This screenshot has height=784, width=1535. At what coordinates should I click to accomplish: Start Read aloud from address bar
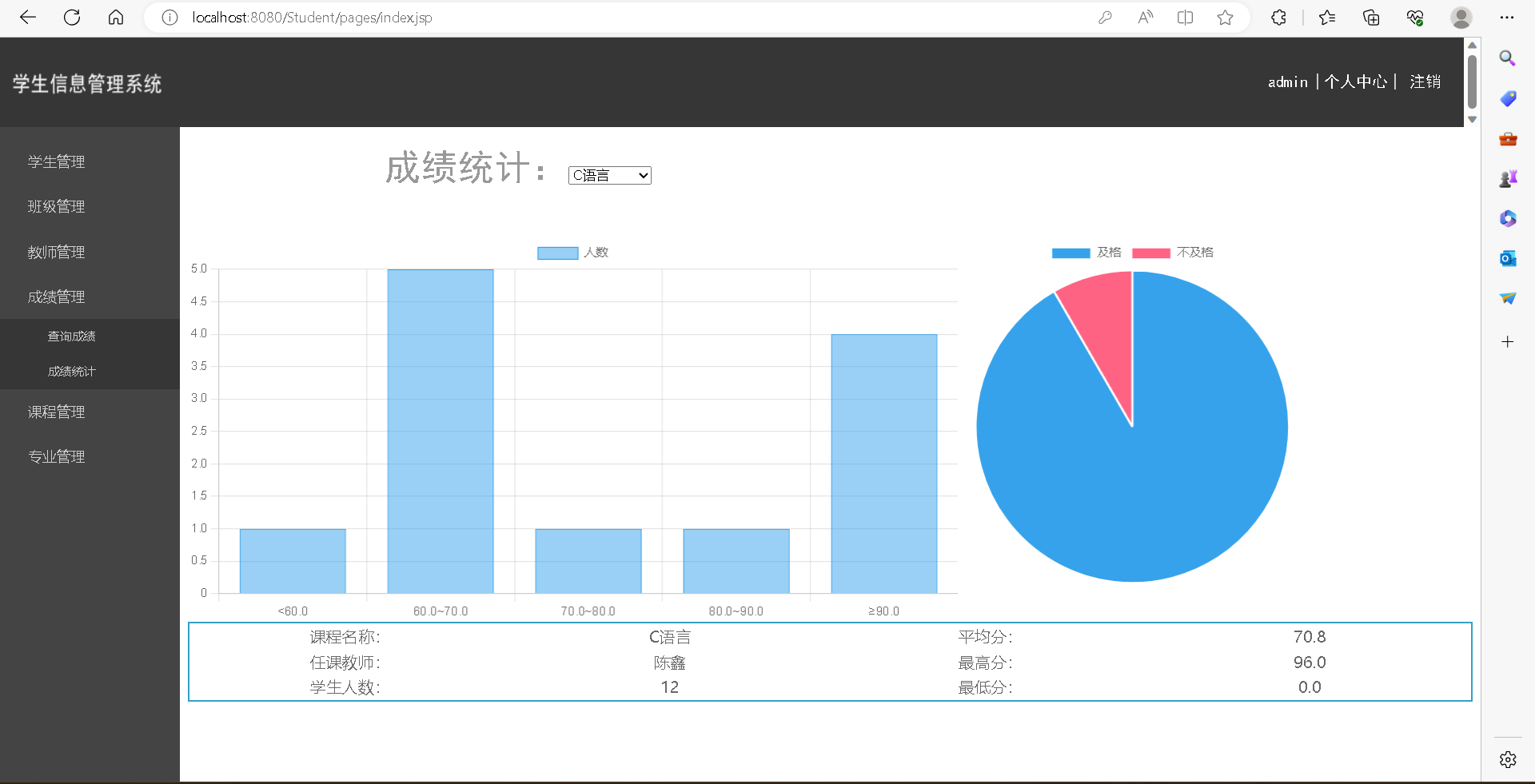pos(1145,18)
